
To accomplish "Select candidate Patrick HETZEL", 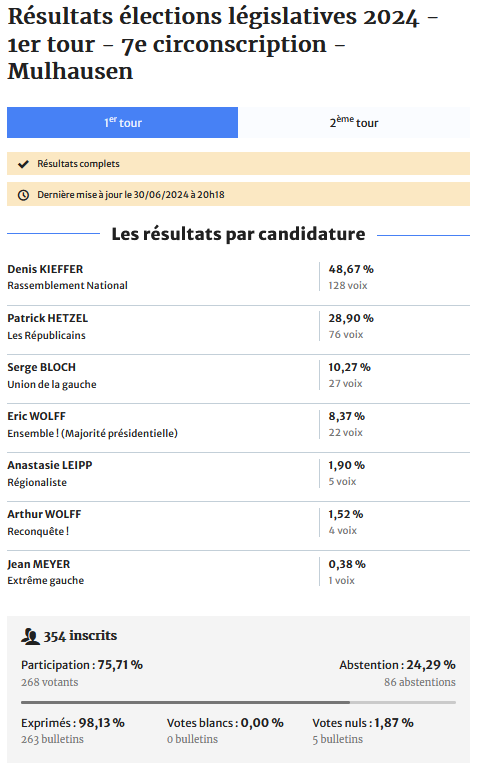I will click(47, 318).
